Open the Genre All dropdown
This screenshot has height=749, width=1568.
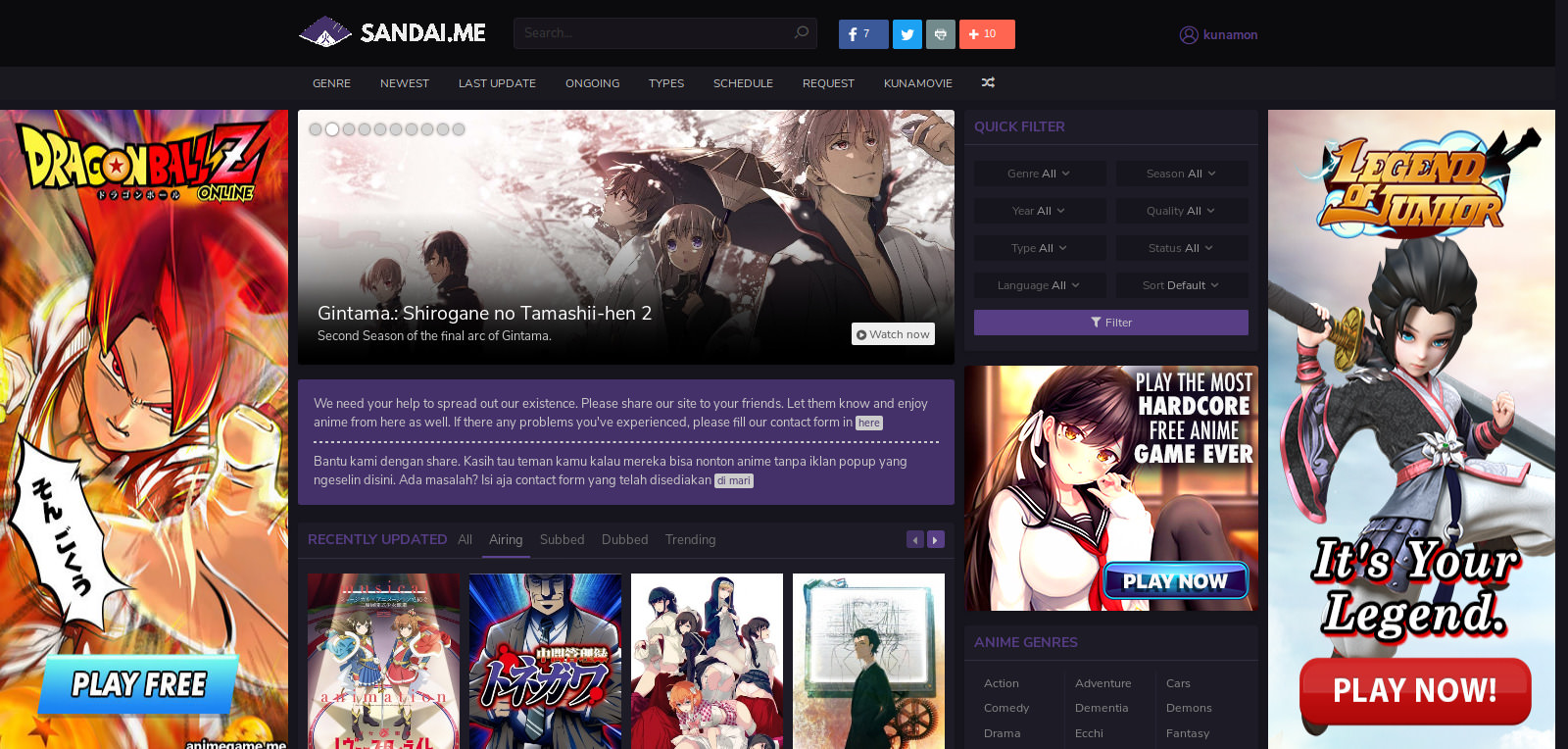coord(1040,174)
